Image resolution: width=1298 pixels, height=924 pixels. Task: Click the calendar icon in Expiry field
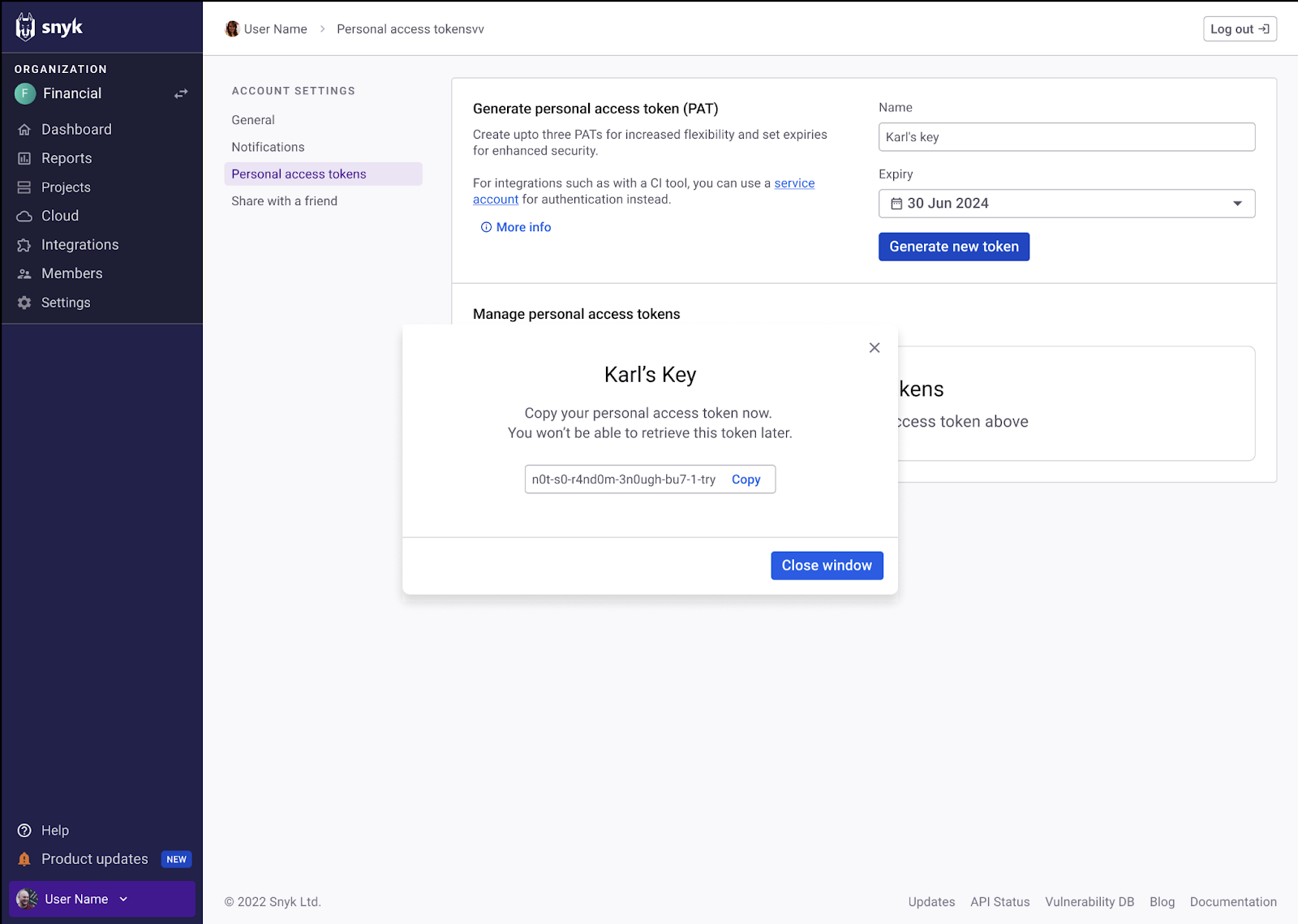(x=896, y=204)
